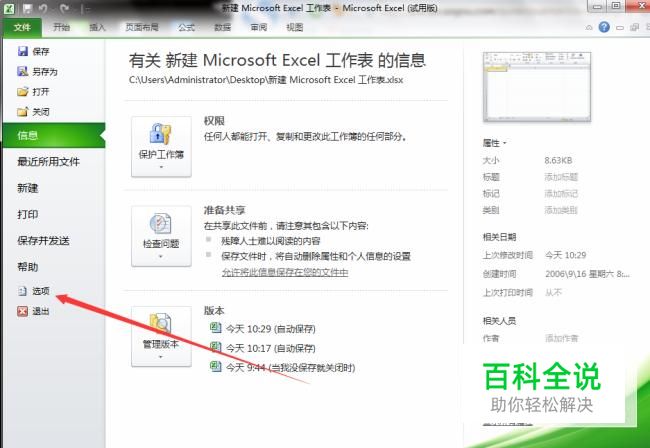
Task: Choose Open (打开) in the file menu
Action: pos(34,92)
